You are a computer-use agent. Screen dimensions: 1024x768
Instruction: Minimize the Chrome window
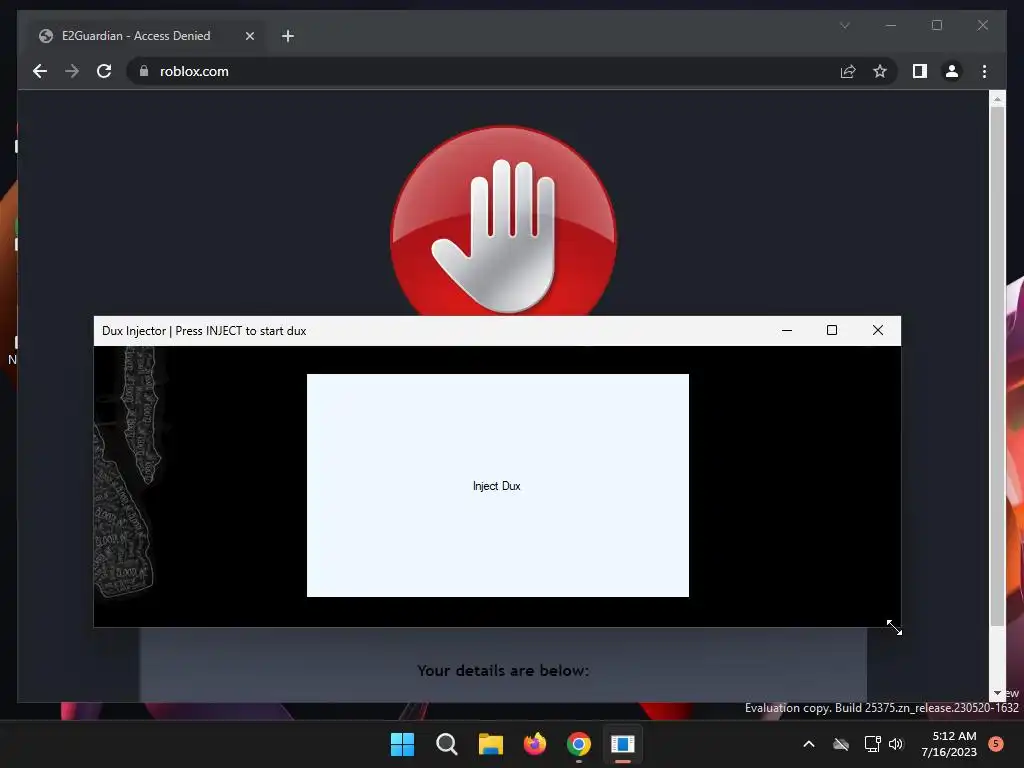891,25
